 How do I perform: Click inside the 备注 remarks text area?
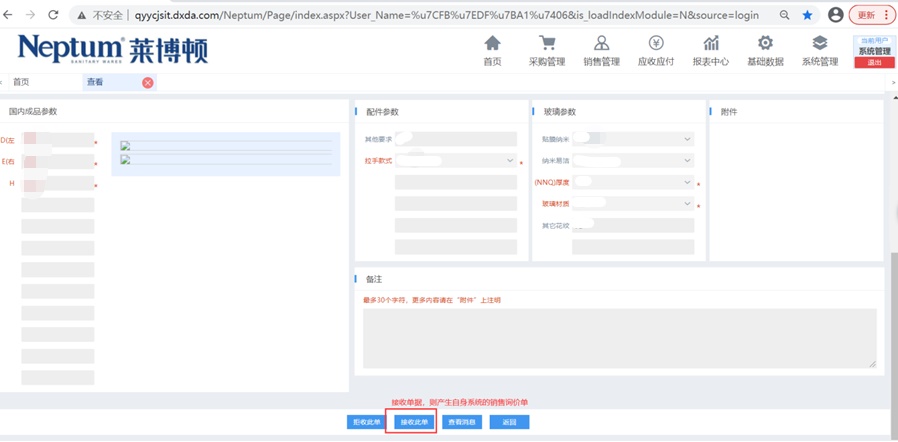[619, 337]
